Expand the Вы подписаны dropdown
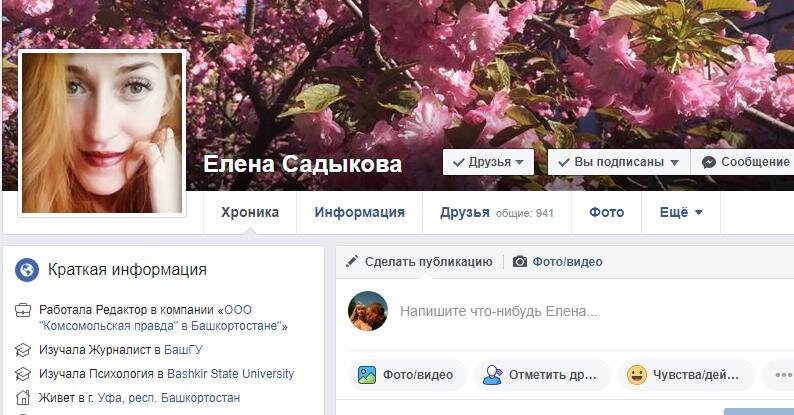The height and width of the screenshot is (415, 794). (x=619, y=162)
